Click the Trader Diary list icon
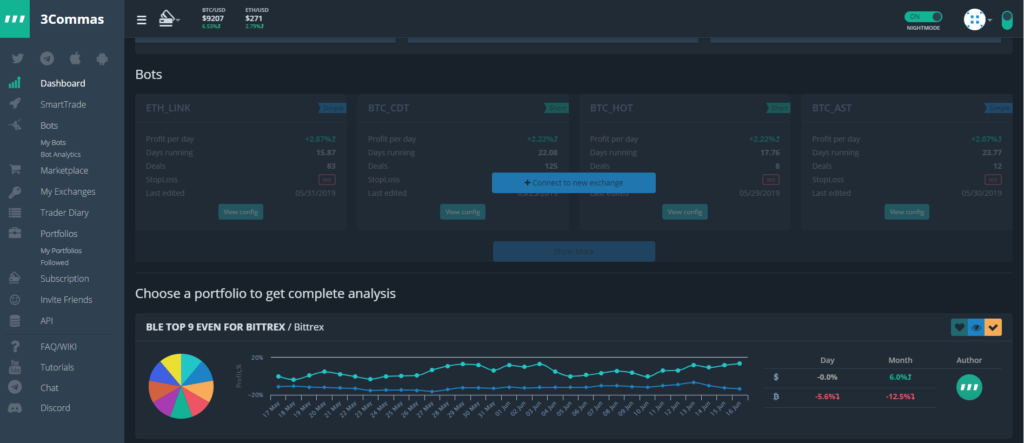The height and width of the screenshot is (443, 1024). coord(14,212)
